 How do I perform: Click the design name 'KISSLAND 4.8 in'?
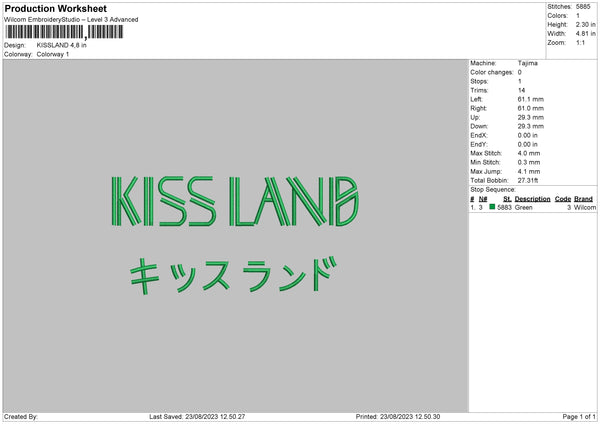coord(62,45)
